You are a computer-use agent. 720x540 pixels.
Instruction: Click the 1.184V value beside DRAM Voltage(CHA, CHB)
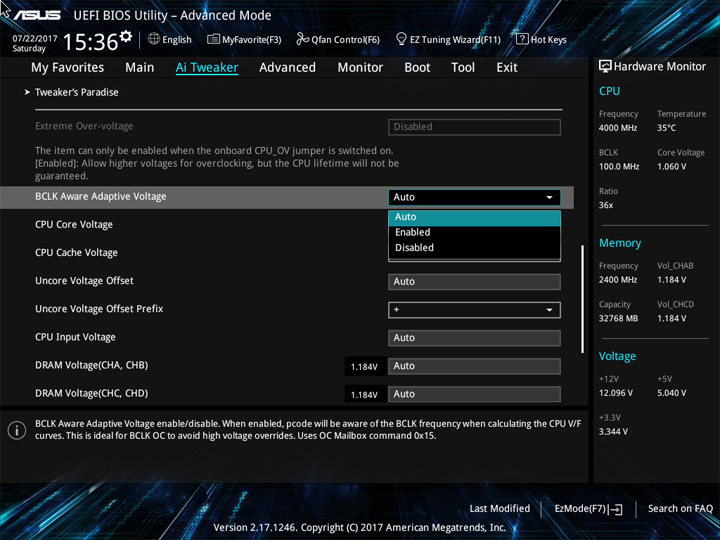pyautogui.click(x=364, y=367)
